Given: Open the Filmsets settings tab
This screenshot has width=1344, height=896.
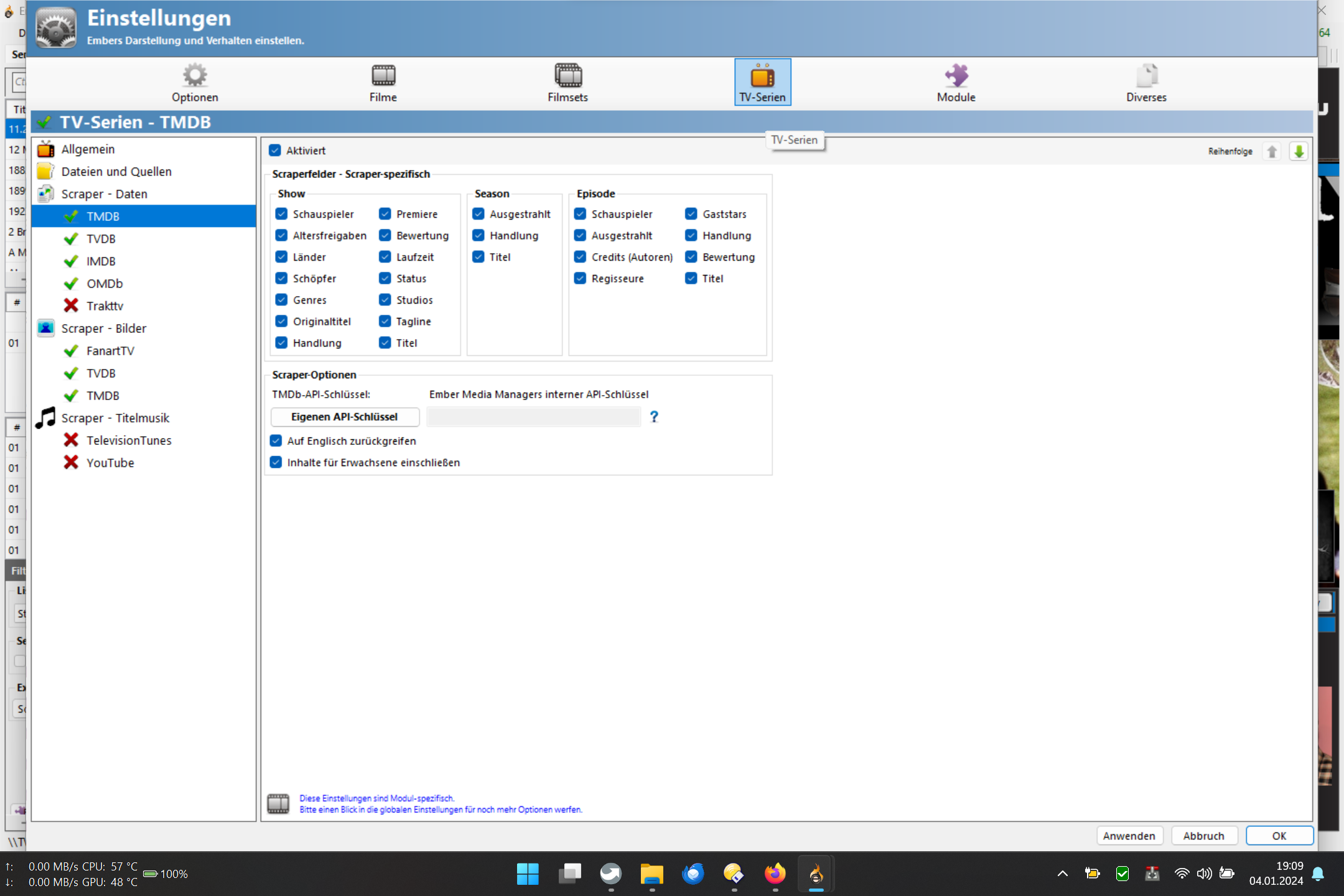Looking at the screenshot, I should click(x=567, y=82).
